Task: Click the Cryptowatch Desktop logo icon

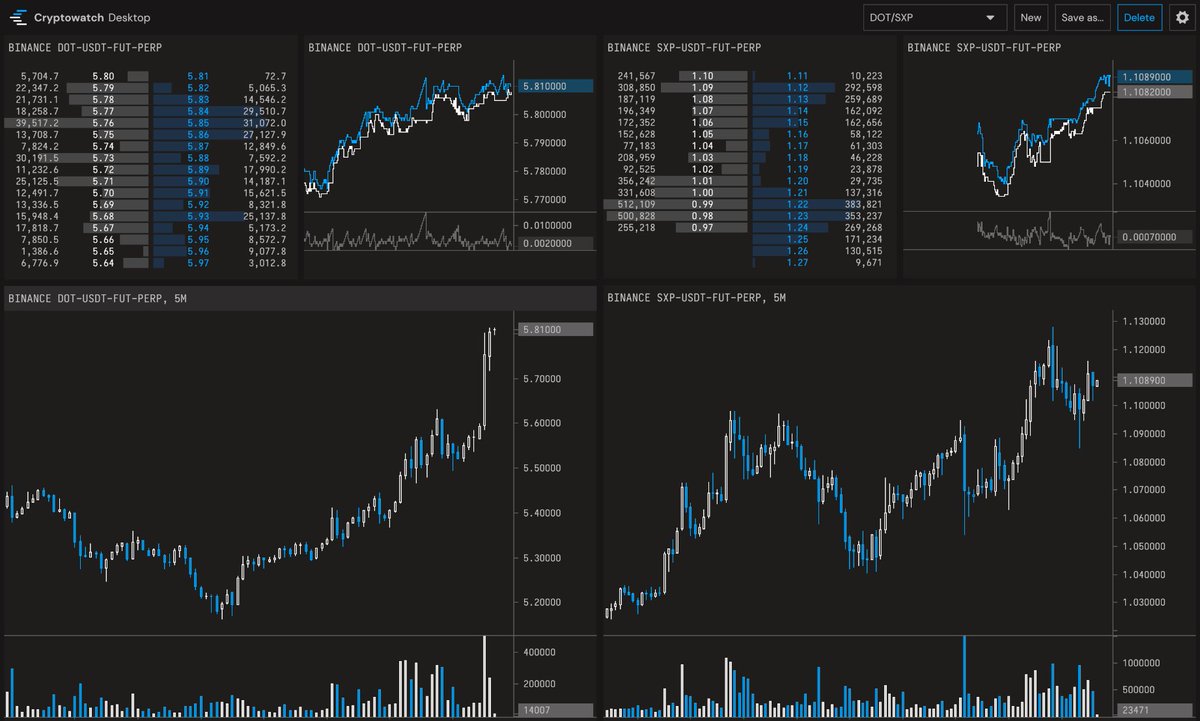Action: click(18, 17)
